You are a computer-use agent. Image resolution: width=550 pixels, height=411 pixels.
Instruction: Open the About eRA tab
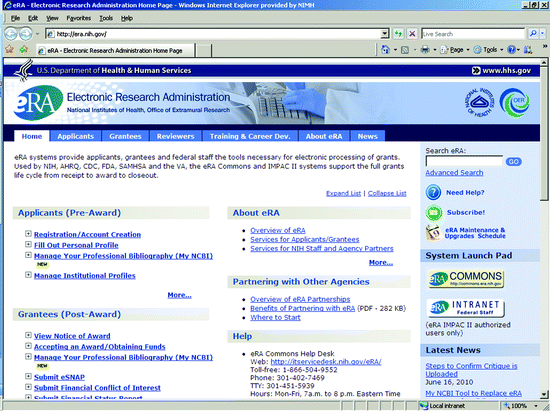click(324, 136)
